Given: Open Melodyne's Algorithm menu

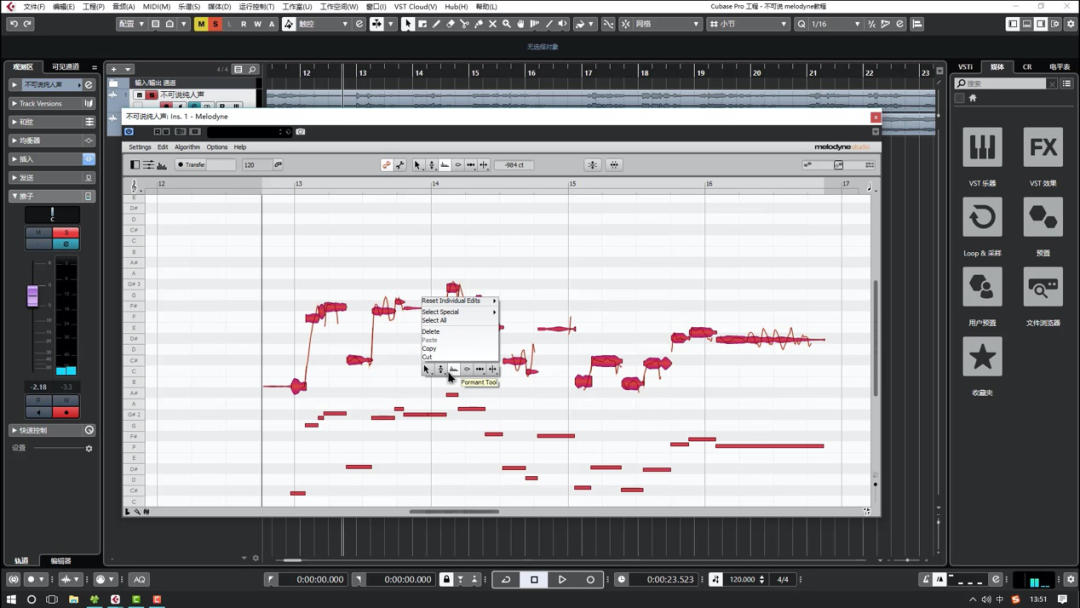Looking at the screenshot, I should [187, 147].
